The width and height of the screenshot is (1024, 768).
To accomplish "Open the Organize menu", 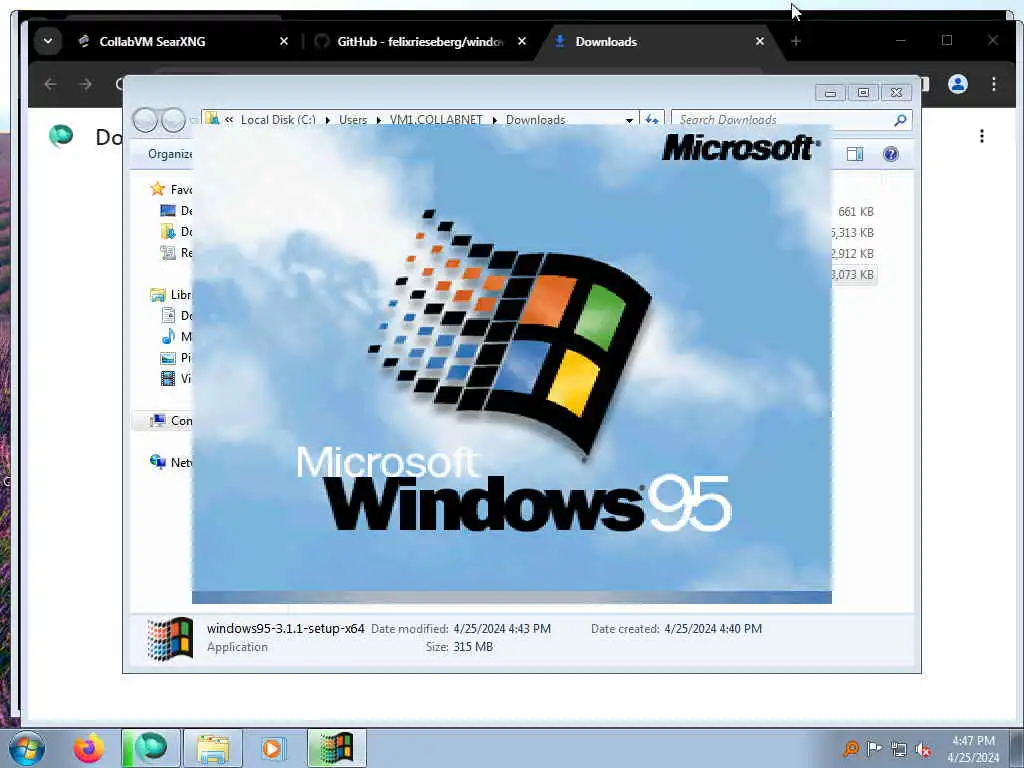I will point(170,154).
